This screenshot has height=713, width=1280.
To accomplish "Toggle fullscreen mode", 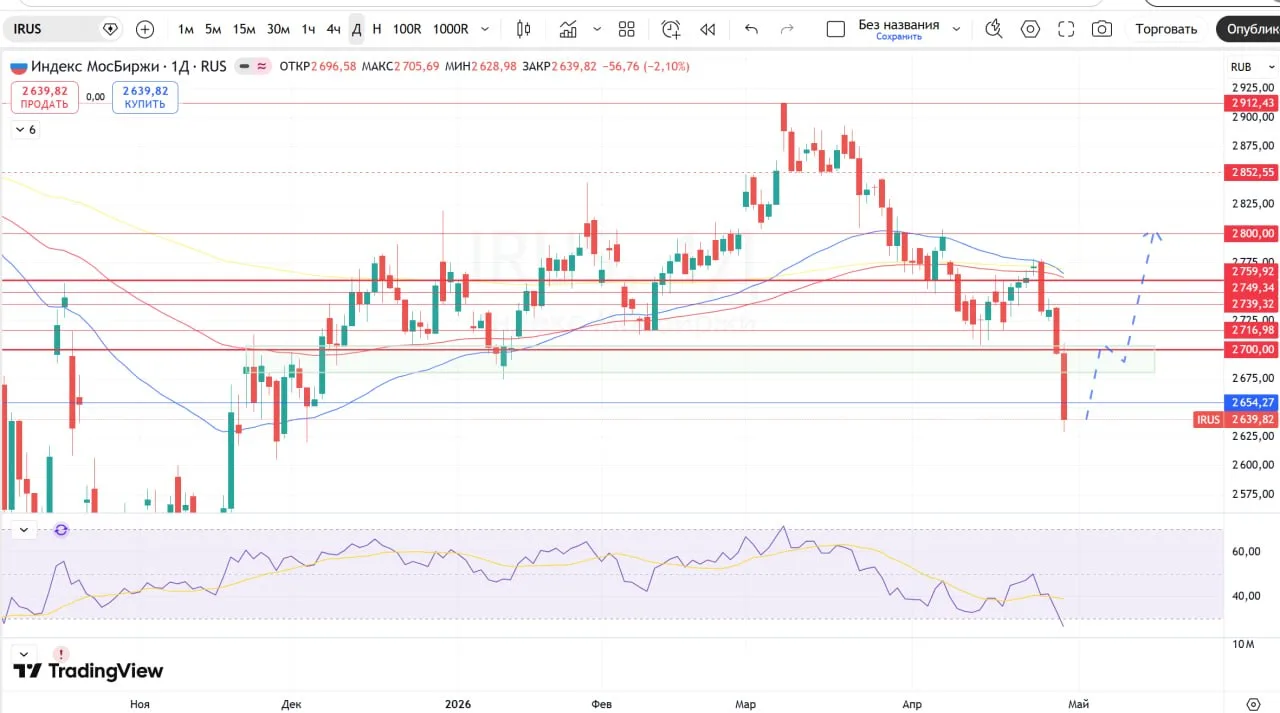I will coord(1066,29).
